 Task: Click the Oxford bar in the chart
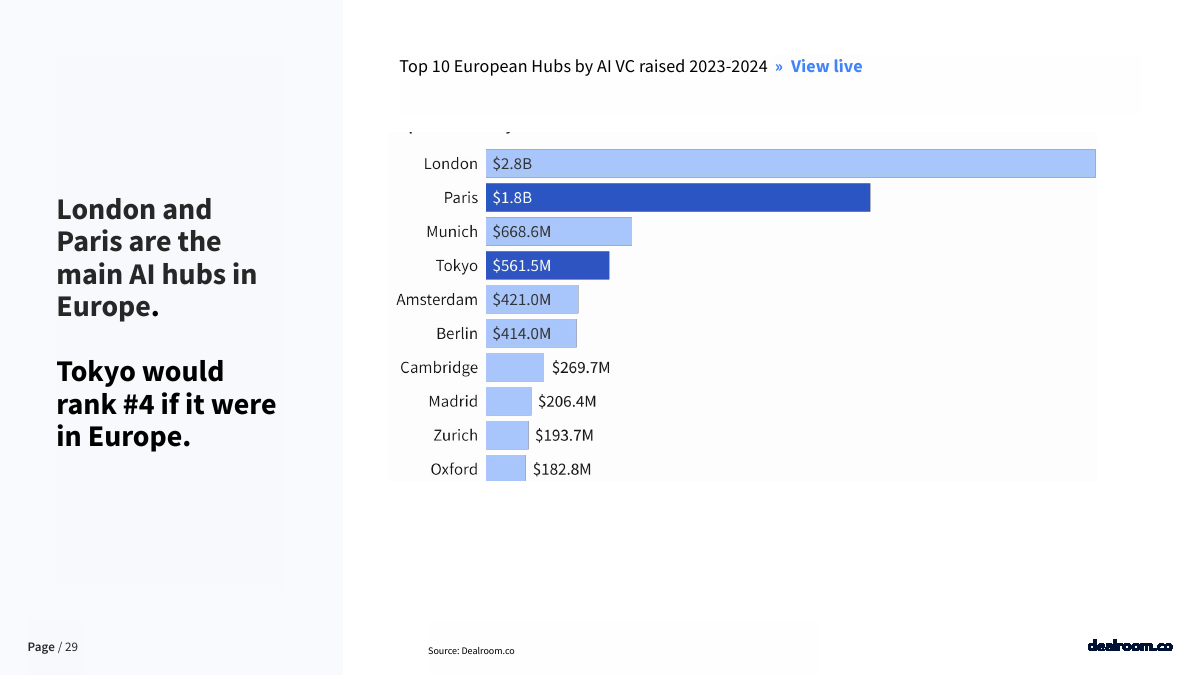(506, 469)
